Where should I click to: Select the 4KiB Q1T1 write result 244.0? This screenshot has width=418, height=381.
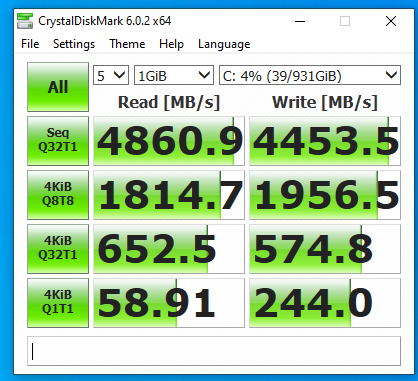click(325, 303)
